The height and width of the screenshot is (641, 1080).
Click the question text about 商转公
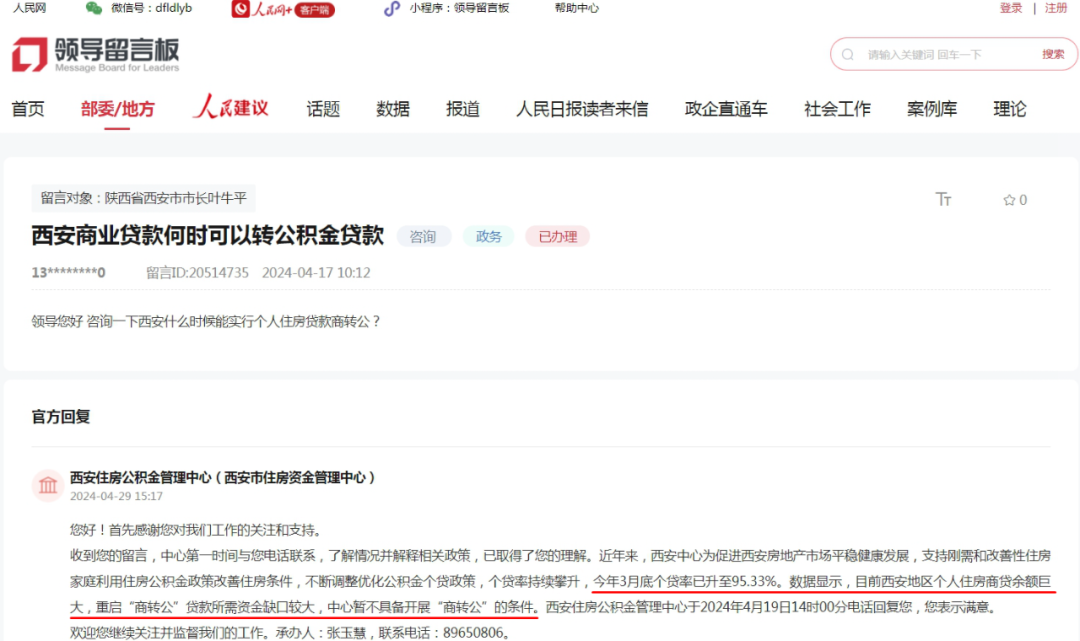(205, 322)
